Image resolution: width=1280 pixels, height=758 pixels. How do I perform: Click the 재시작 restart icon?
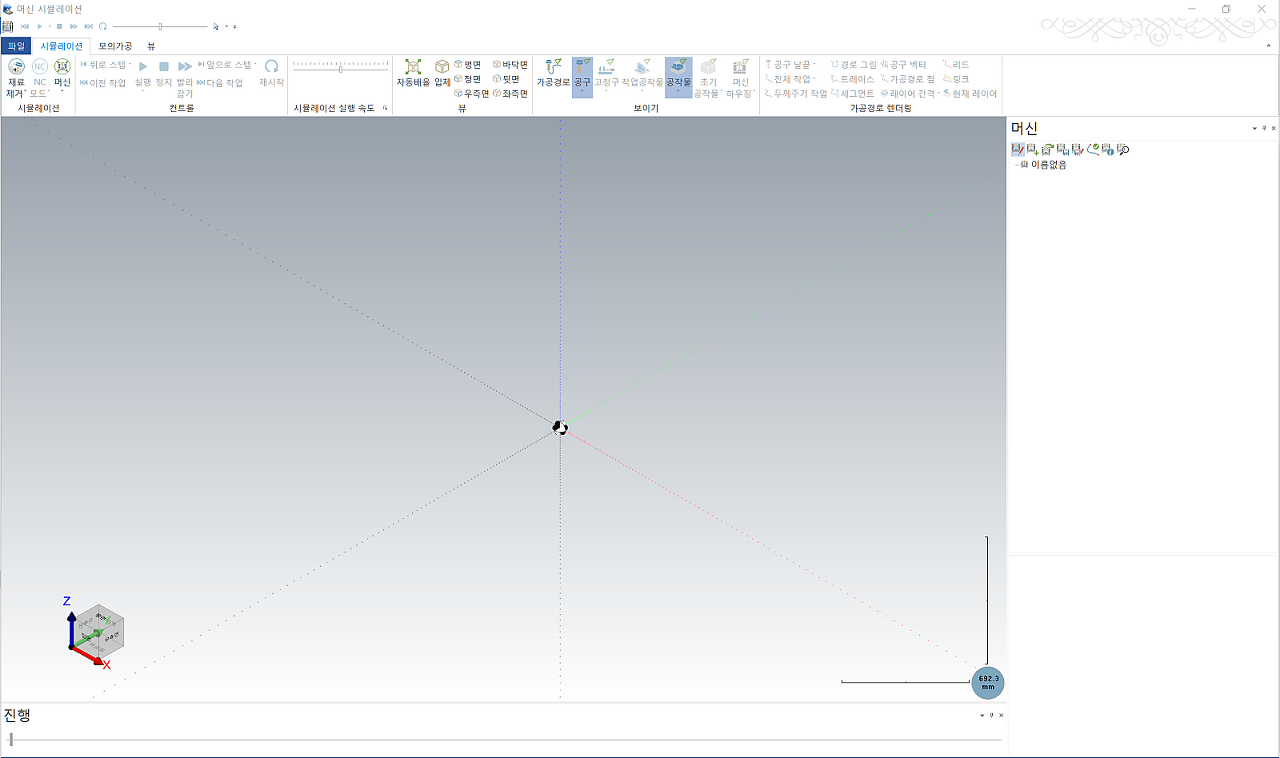click(271, 73)
